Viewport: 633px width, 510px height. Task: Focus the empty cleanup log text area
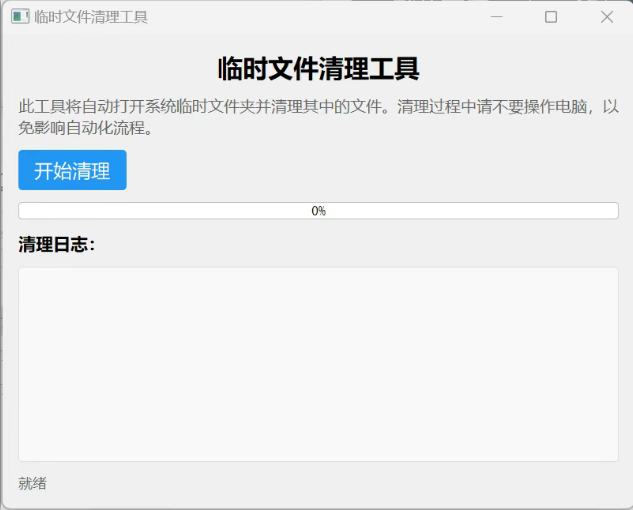318,364
